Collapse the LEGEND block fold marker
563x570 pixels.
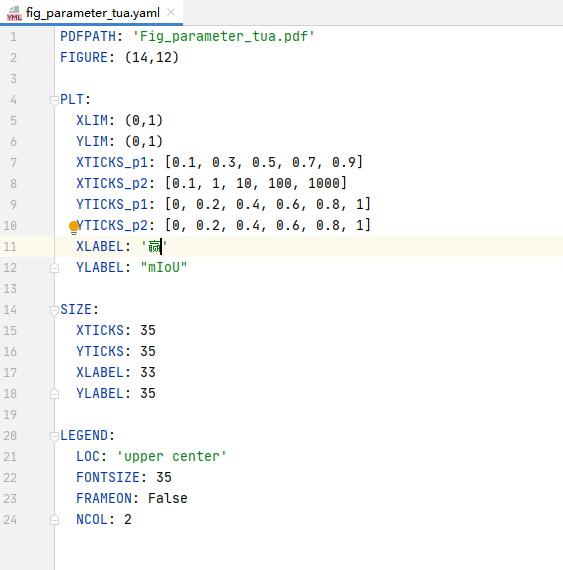coord(54,436)
